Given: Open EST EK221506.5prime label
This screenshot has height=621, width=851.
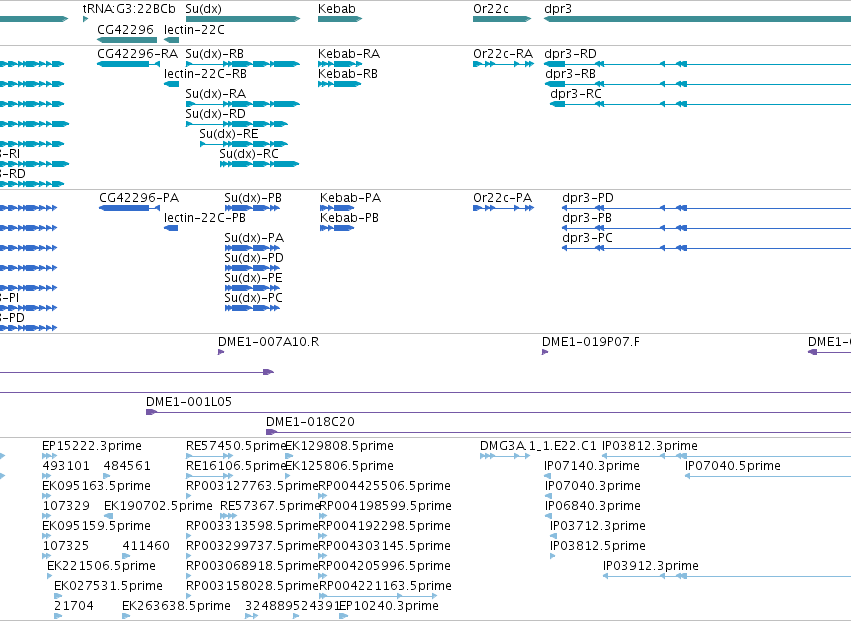Looking at the screenshot, I should tap(101, 567).
